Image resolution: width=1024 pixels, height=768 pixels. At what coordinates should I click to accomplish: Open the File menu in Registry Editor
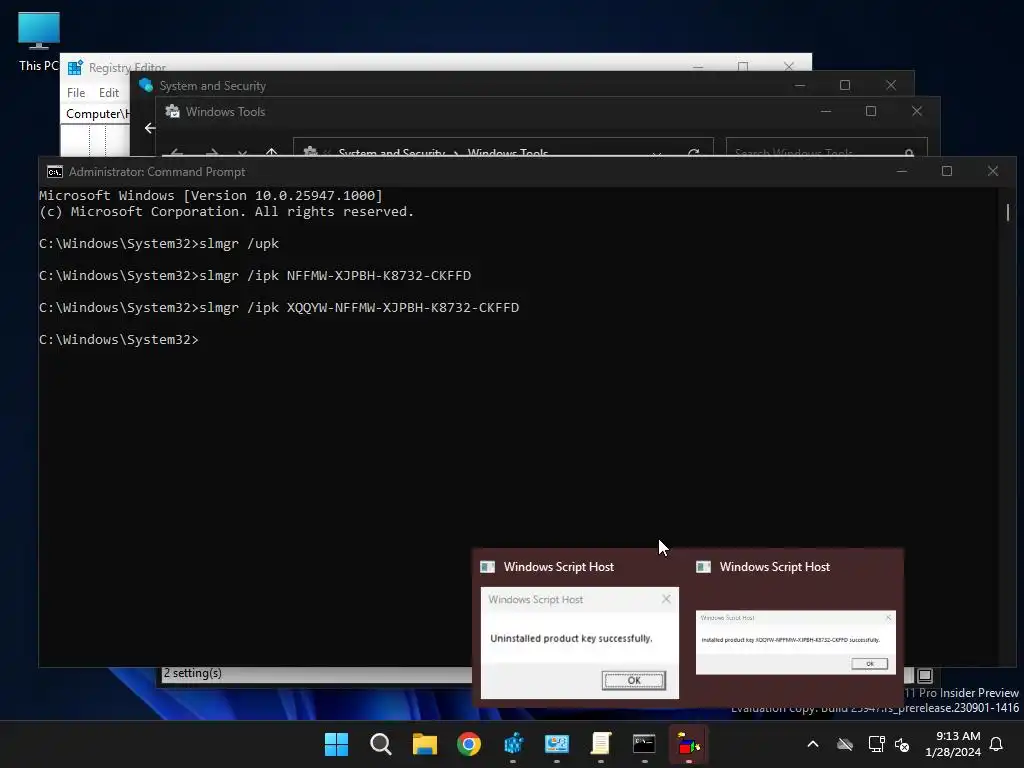(76, 93)
